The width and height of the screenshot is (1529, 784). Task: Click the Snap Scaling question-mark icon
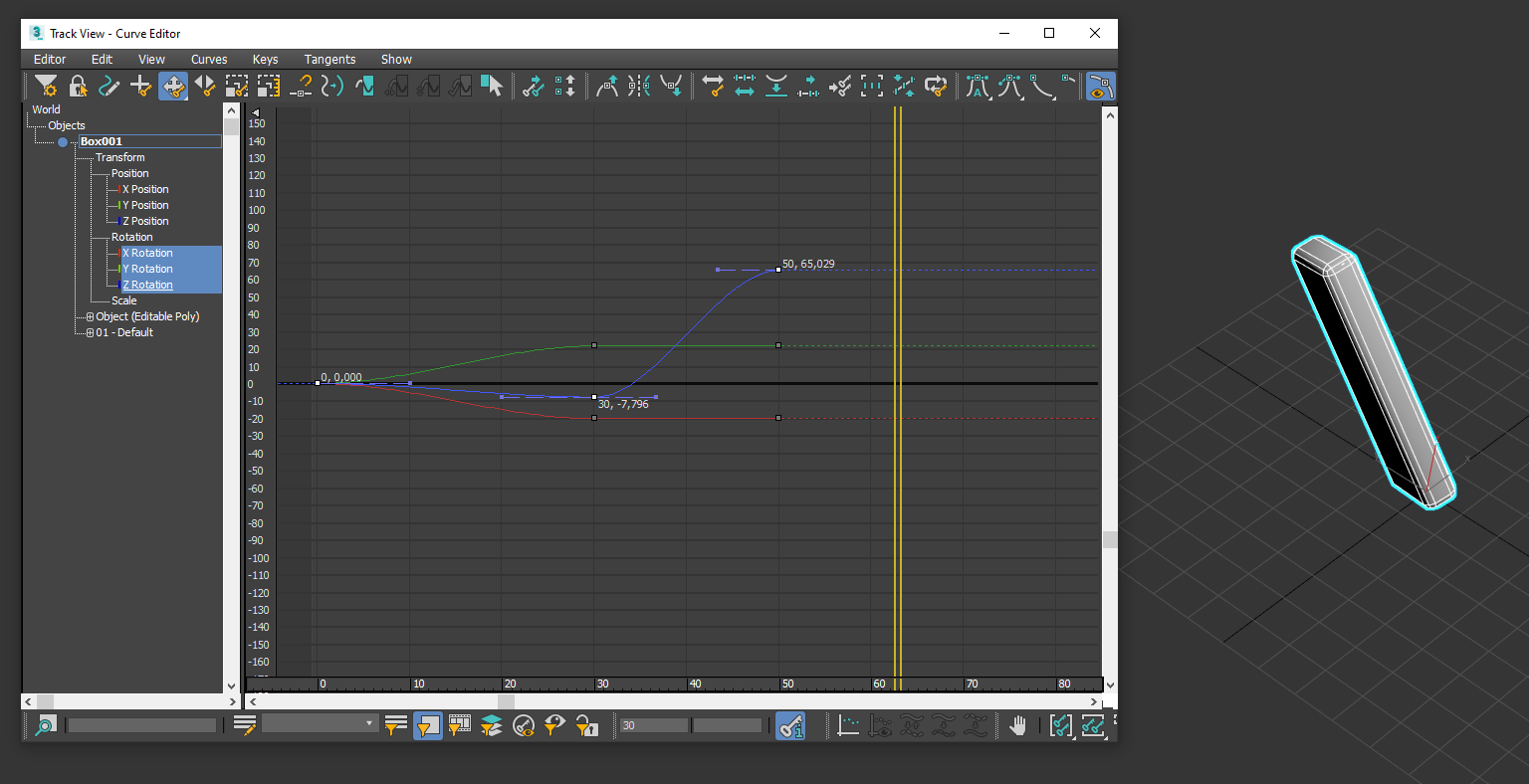[301, 87]
